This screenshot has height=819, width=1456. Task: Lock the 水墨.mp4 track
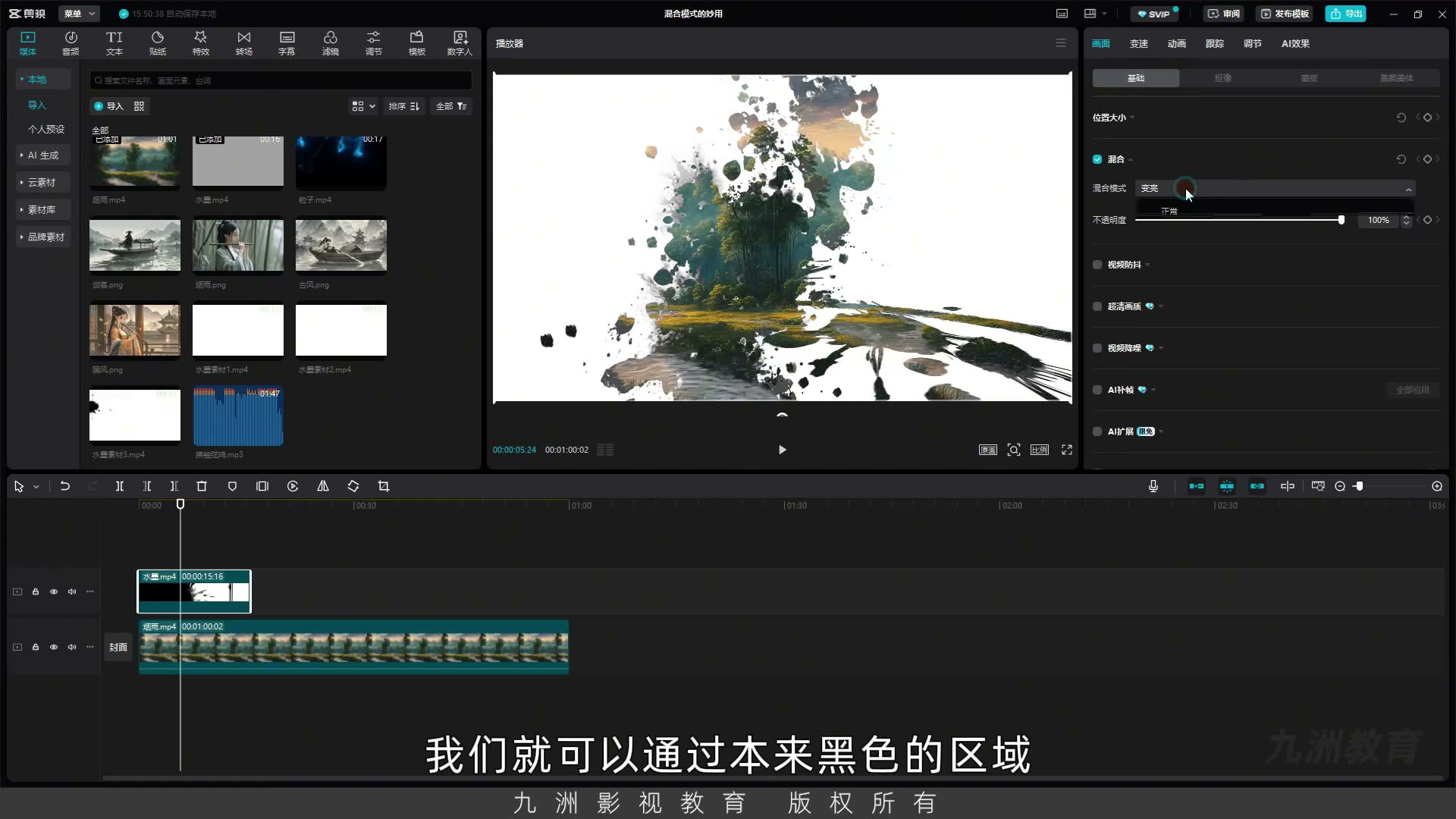(36, 591)
